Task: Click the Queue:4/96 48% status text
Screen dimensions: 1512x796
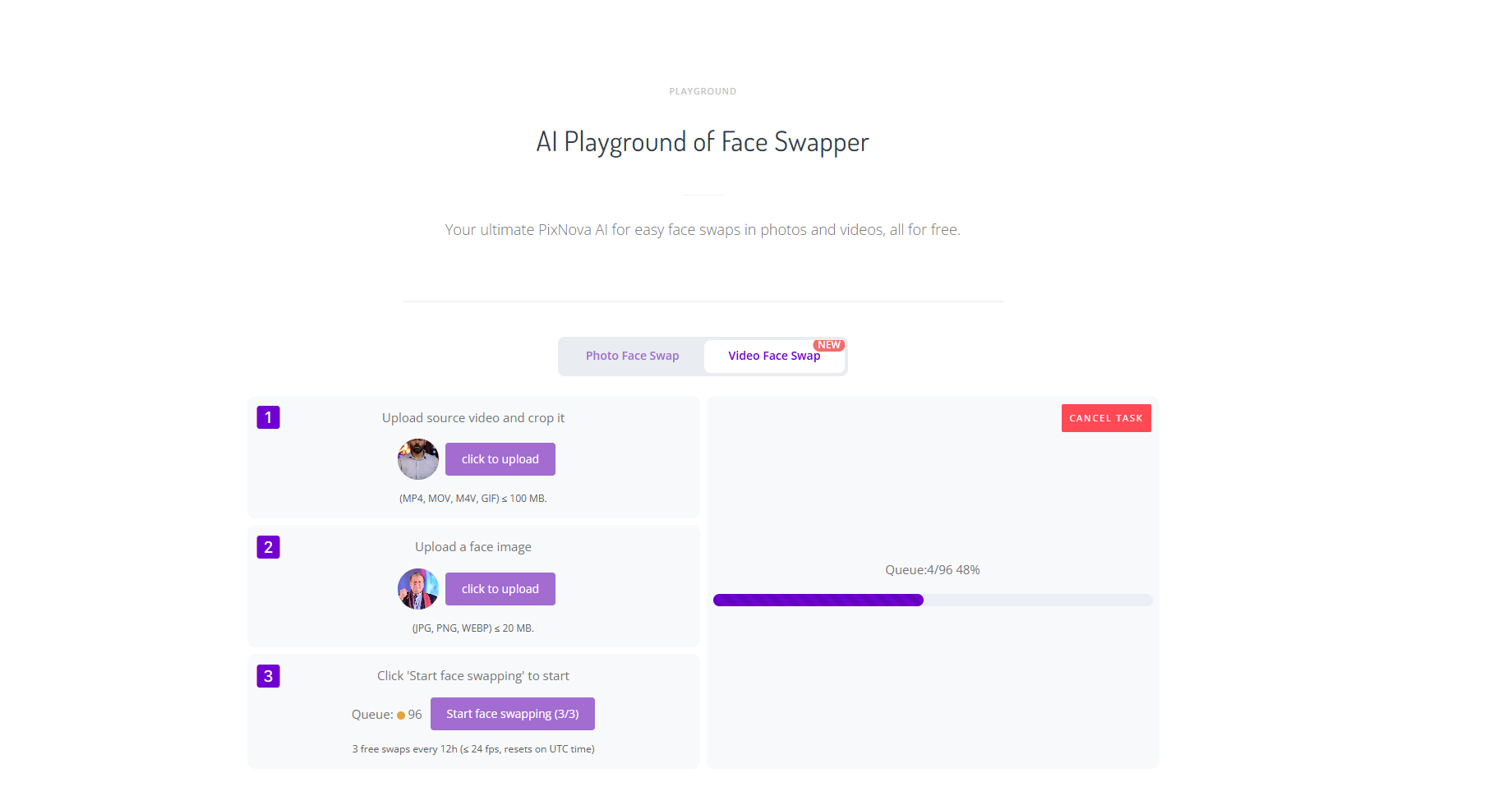Action: tap(932, 570)
